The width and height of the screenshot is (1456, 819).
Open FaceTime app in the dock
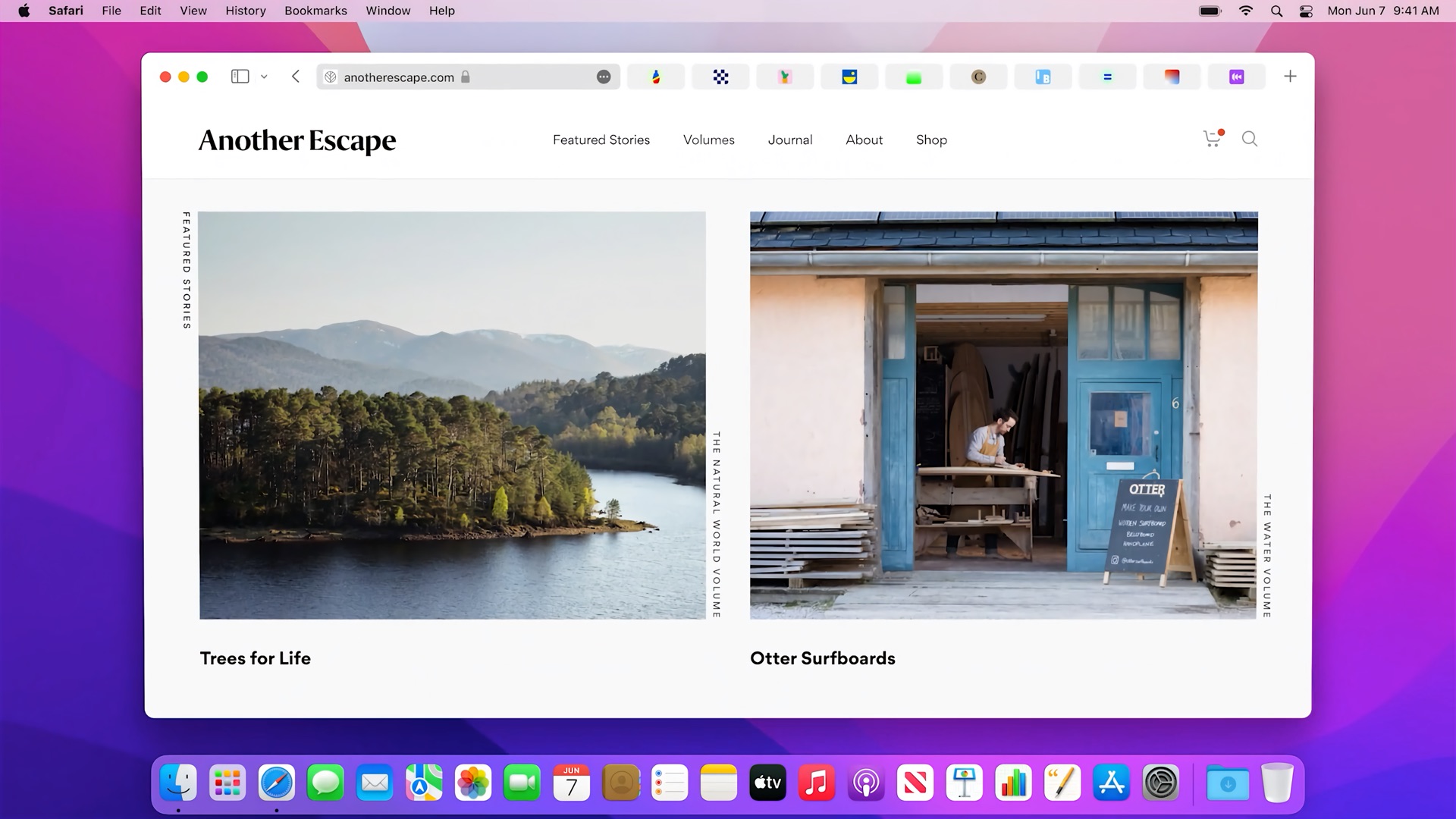click(522, 783)
